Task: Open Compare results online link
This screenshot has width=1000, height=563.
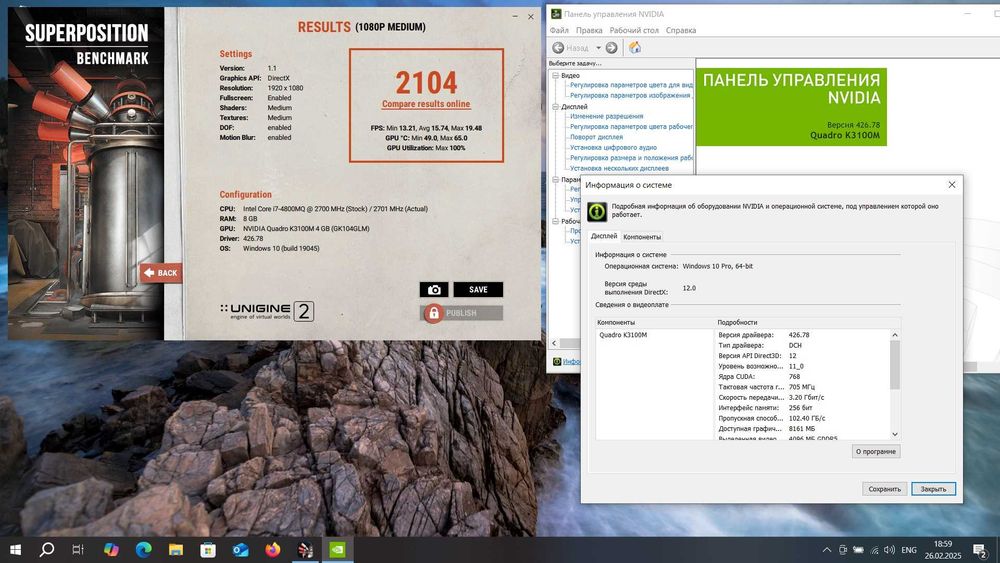Action: pos(426,104)
